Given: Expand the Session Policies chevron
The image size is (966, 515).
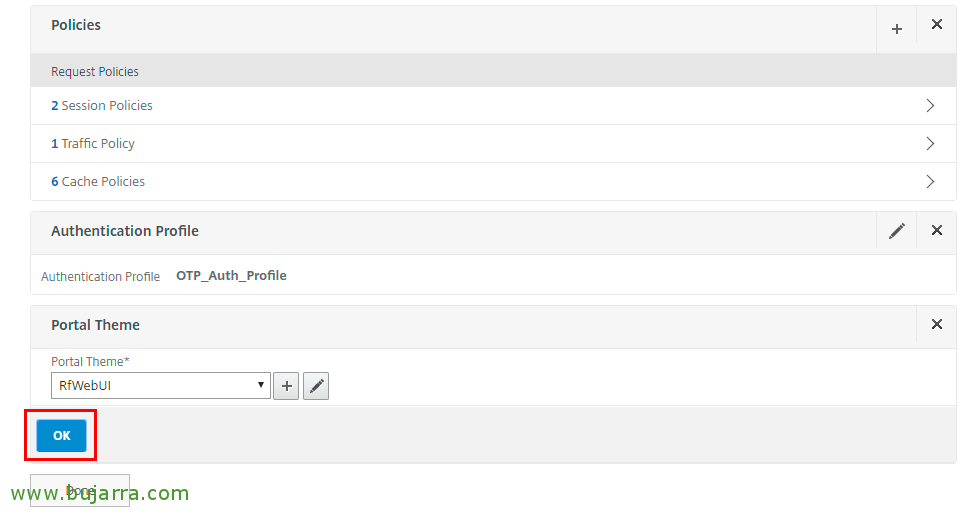Looking at the screenshot, I should click(930, 106).
